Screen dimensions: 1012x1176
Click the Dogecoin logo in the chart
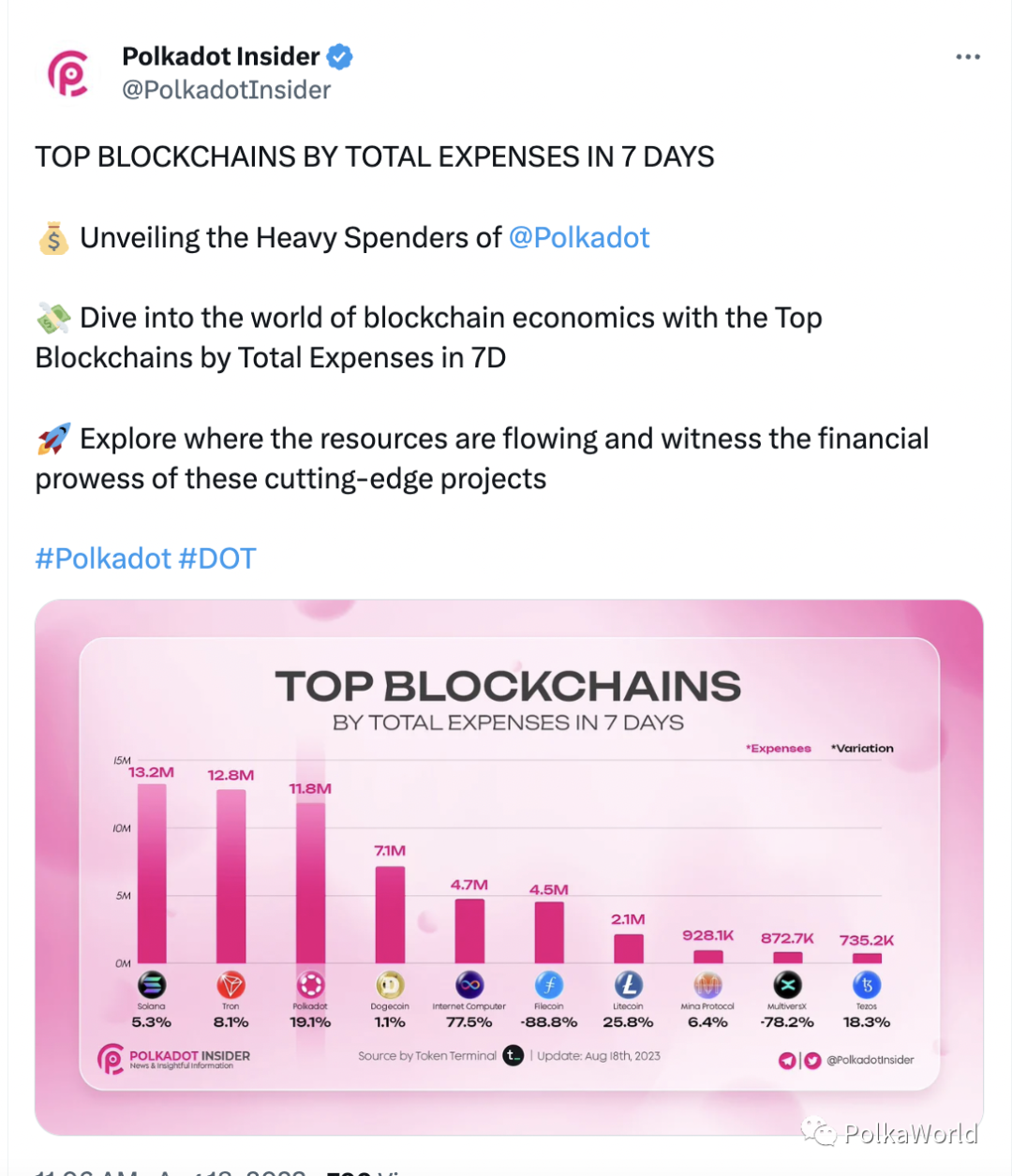390,985
